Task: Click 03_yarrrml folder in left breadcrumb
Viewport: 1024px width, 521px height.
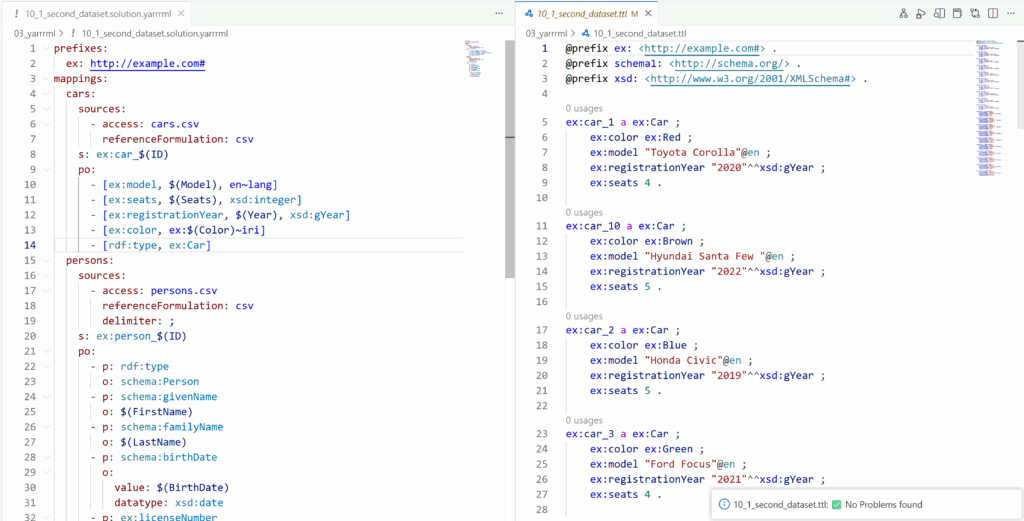Action: click(35, 33)
